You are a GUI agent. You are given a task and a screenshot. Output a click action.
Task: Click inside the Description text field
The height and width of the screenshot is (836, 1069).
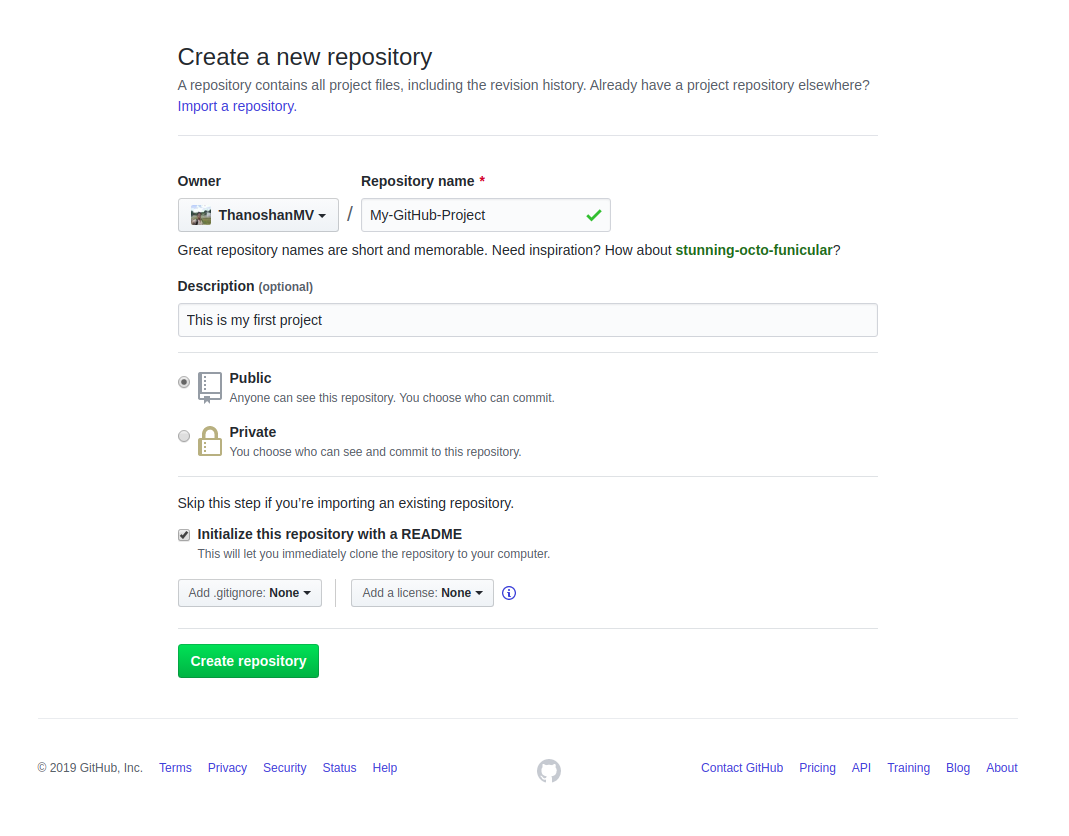(527, 320)
